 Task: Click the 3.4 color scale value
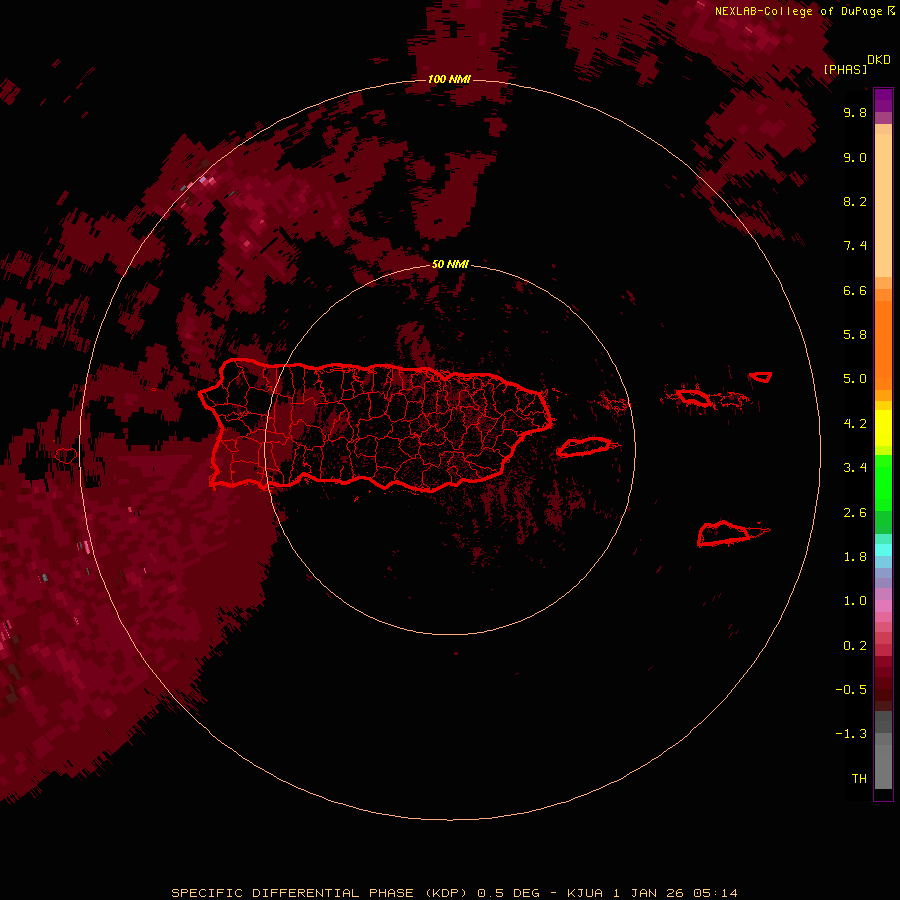click(x=855, y=468)
